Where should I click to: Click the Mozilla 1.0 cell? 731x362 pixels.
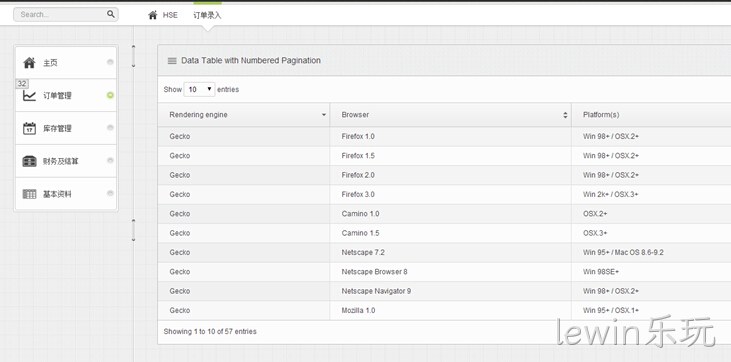(x=450, y=311)
